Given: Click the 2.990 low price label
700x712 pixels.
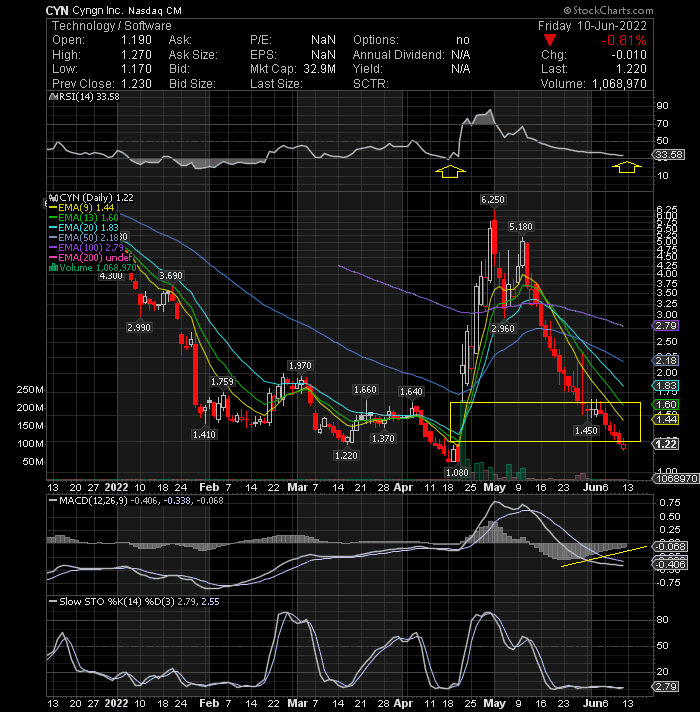Looking at the screenshot, I should coord(139,327).
